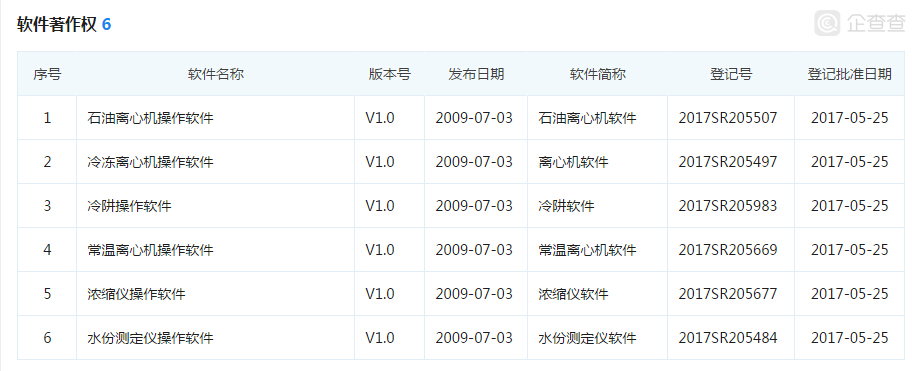Click release date 2009-07-03 in 浓缩仪操作软件 row
Screen dimensions: 912x371
[474, 294]
